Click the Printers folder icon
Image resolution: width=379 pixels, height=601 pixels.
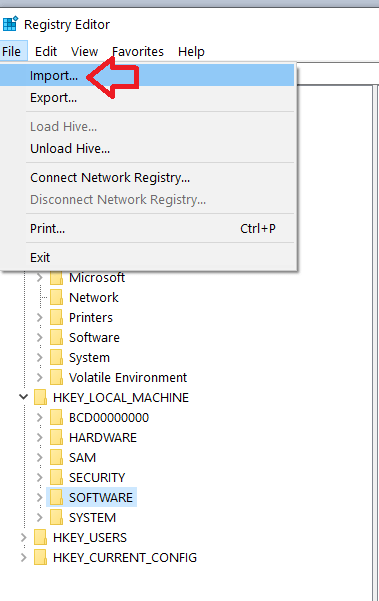click(56, 317)
